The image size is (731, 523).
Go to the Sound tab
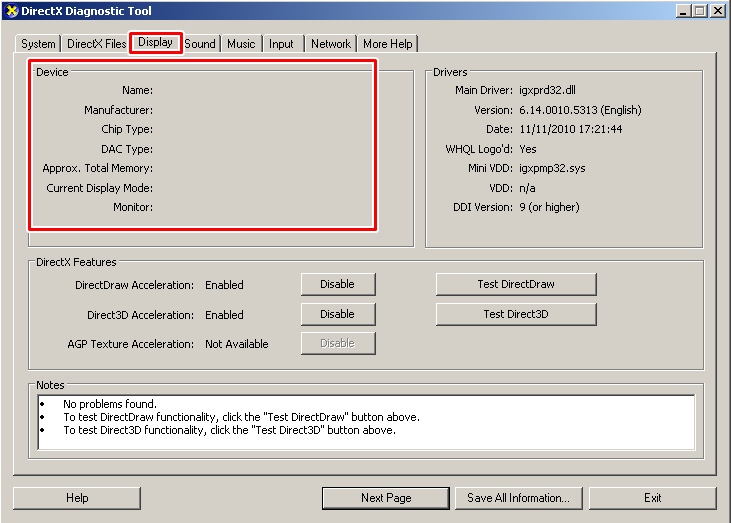[x=200, y=44]
